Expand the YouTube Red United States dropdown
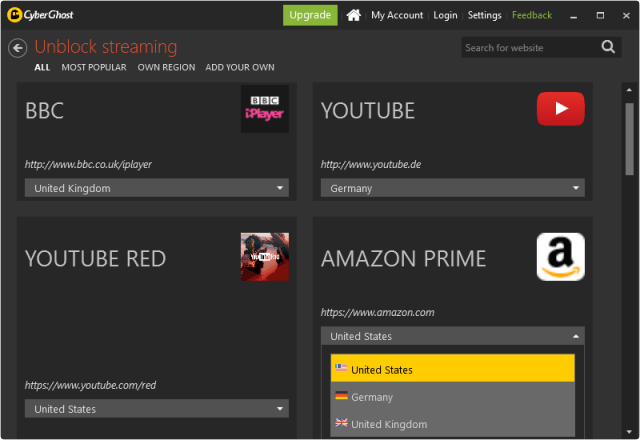Image resolution: width=640 pixels, height=440 pixels. [x=157, y=409]
